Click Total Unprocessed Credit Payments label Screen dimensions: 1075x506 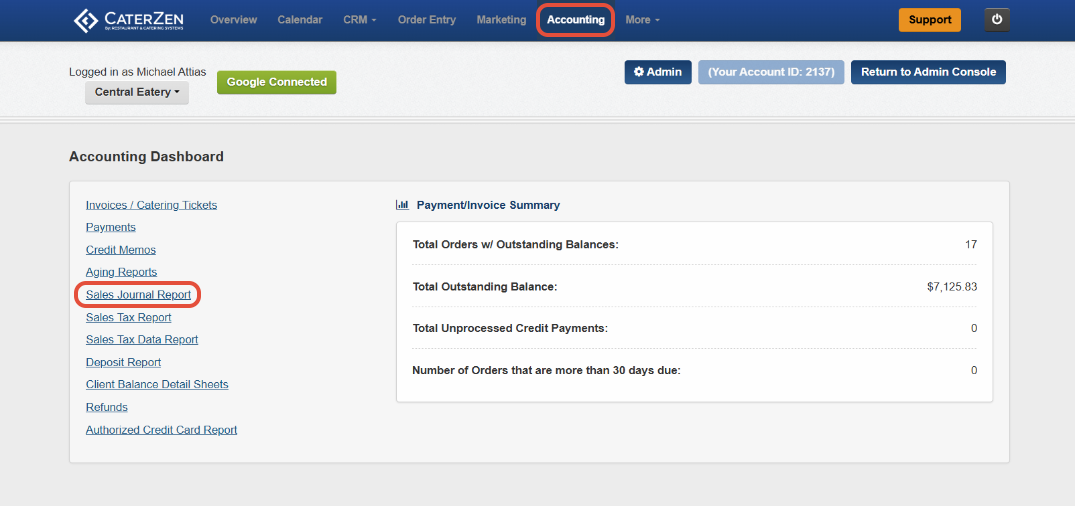[510, 328]
